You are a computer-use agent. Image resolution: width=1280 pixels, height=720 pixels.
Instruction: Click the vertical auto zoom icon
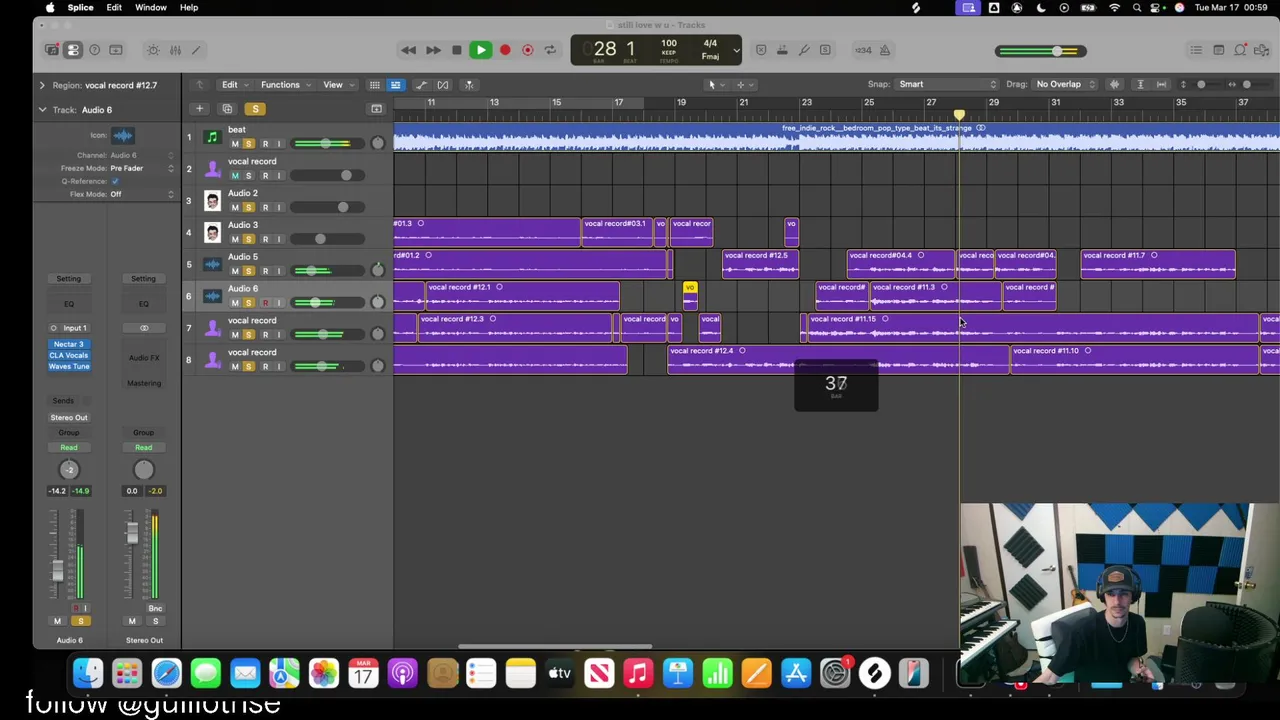[x=1140, y=85]
